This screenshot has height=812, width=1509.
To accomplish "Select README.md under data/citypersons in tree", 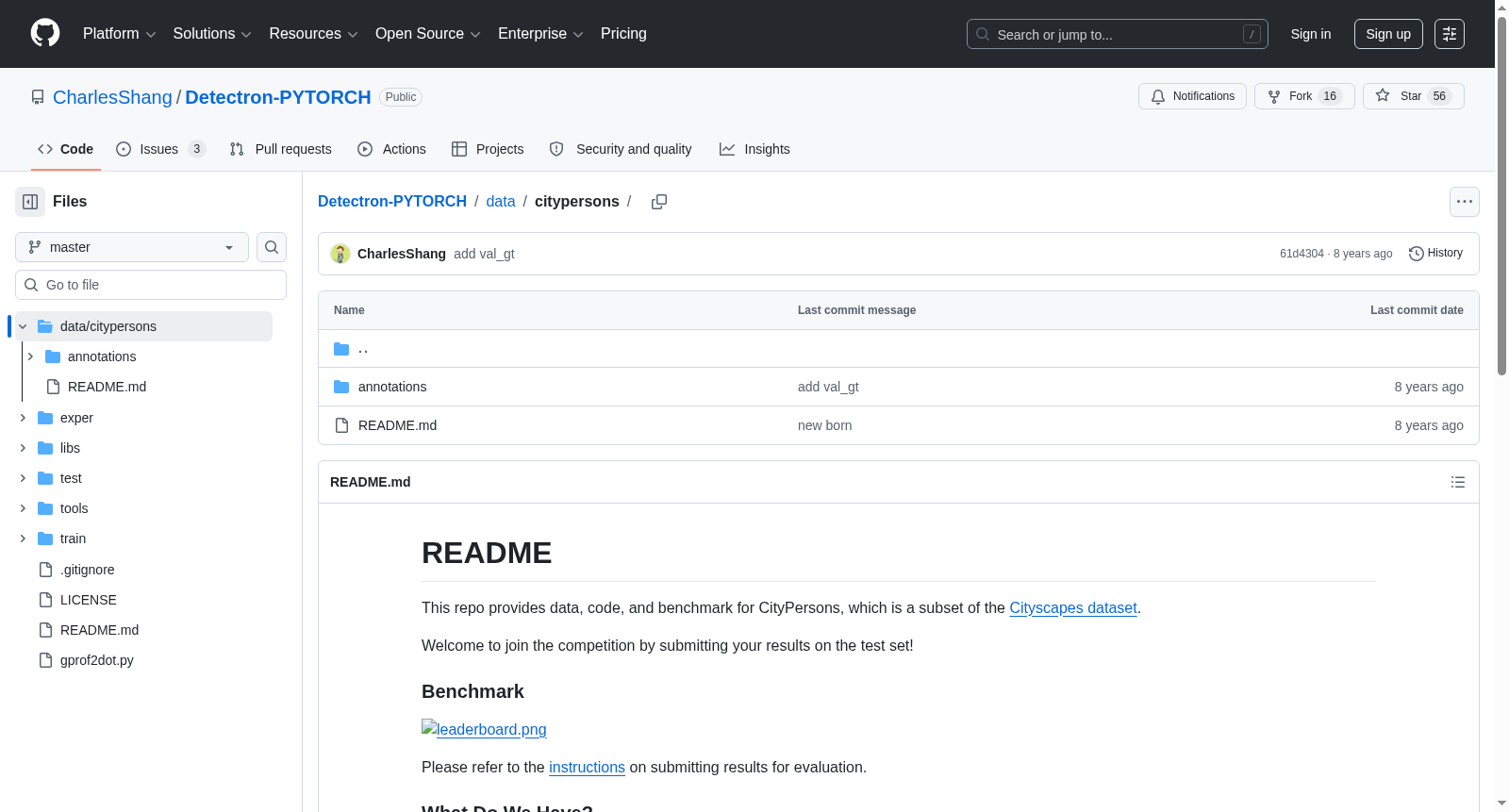I will (x=107, y=387).
